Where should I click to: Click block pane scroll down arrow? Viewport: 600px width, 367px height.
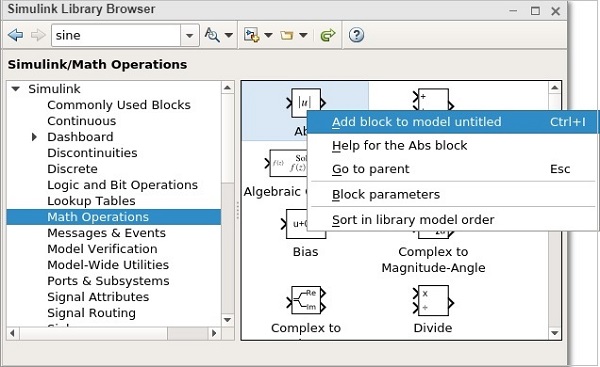[x=555, y=333]
